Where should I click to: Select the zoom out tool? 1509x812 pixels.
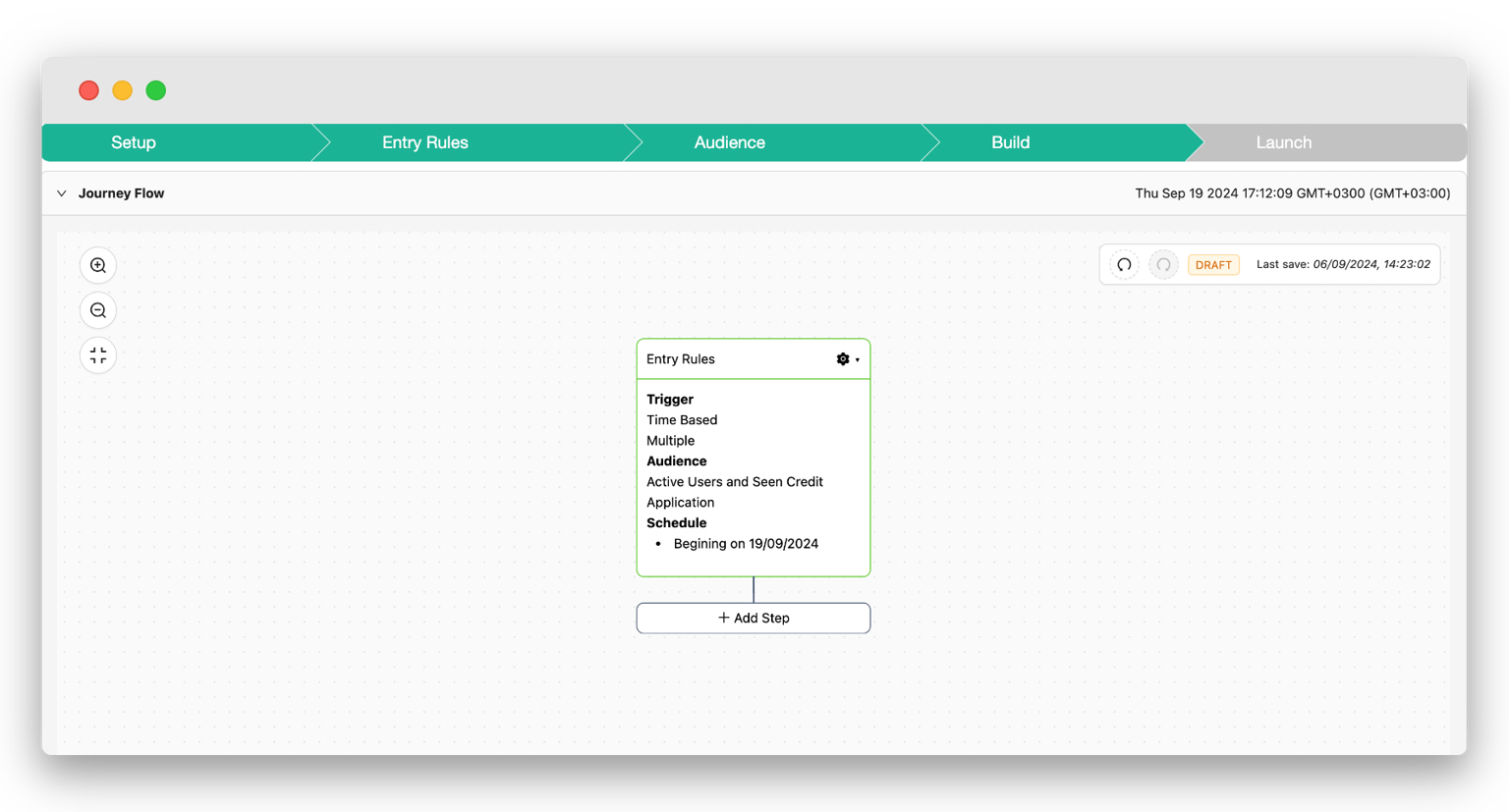tap(97, 309)
